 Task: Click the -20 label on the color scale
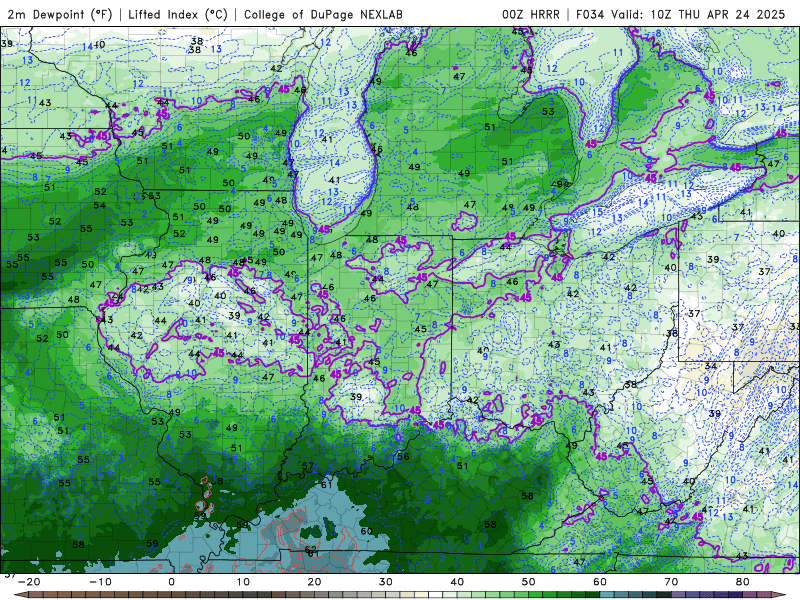[28, 582]
